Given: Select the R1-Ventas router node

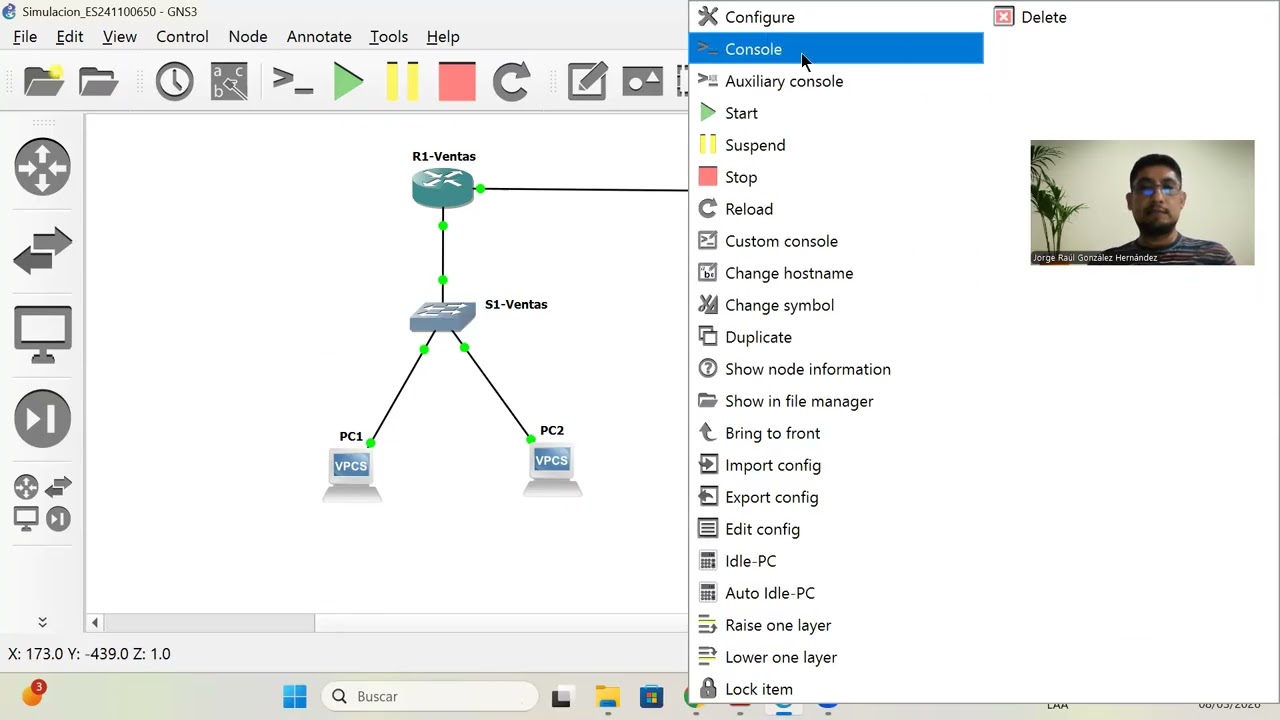Looking at the screenshot, I should coord(443,187).
